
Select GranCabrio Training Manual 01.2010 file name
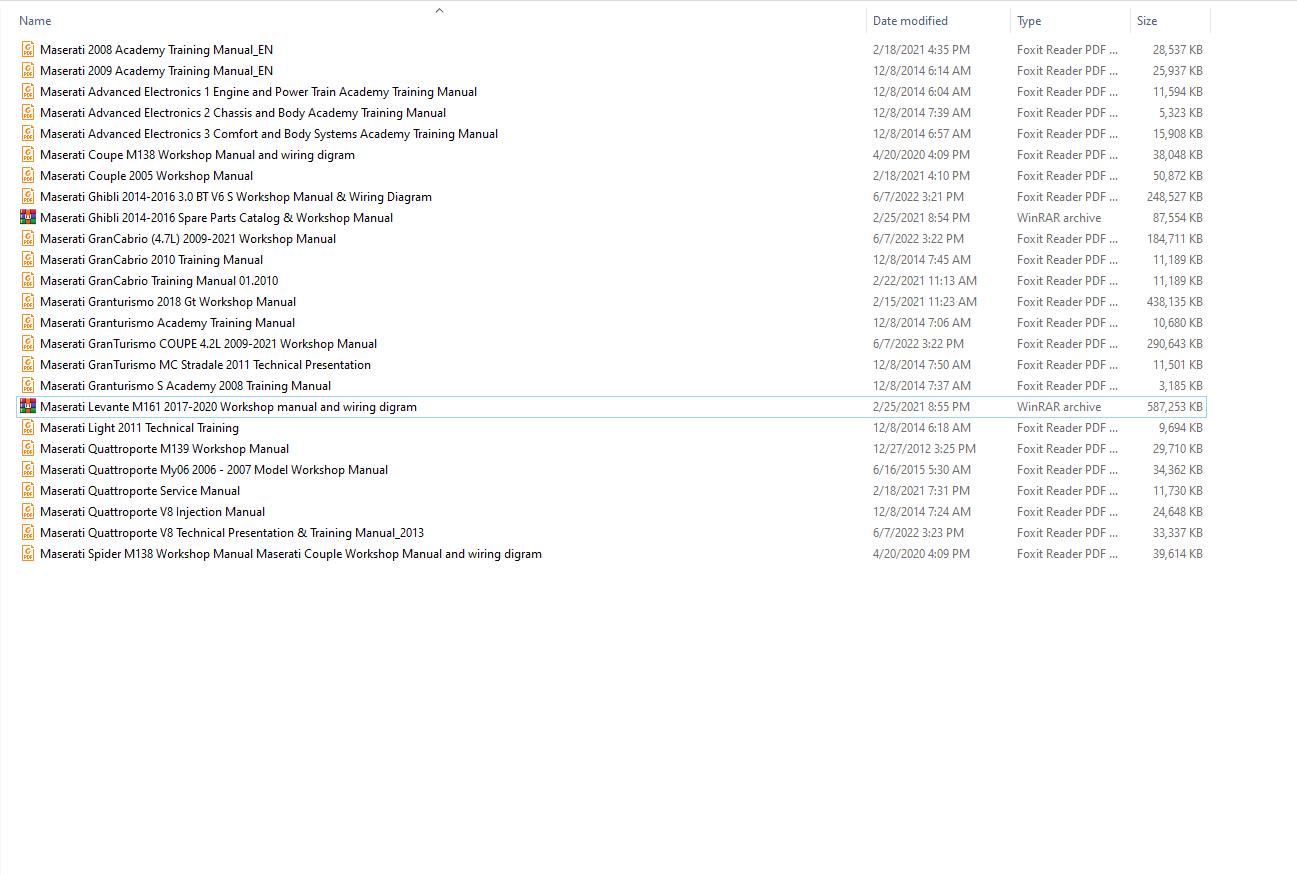click(x=159, y=280)
